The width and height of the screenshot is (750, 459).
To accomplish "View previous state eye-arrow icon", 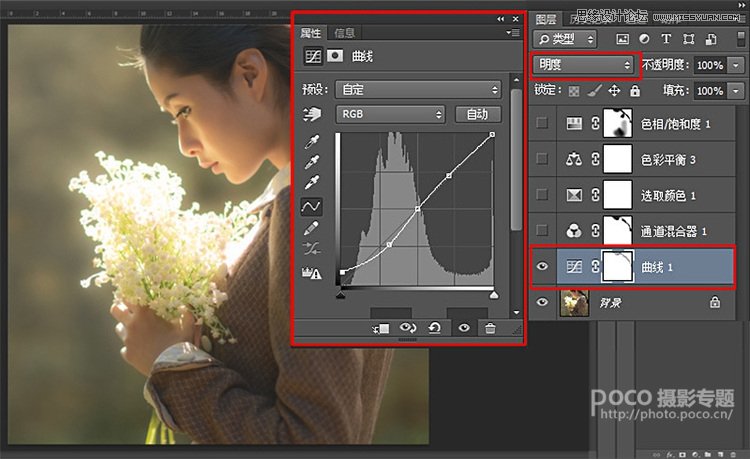I will tap(408, 328).
